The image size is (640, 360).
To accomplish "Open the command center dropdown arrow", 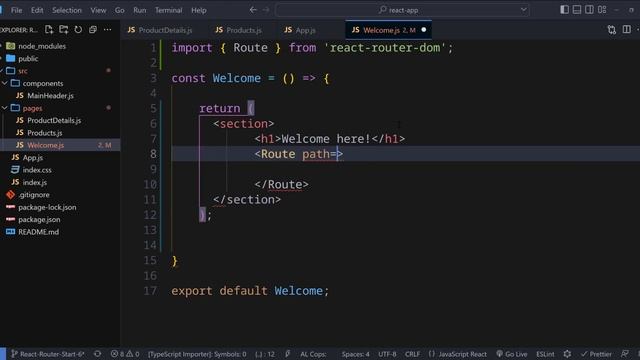I will 523,10.
